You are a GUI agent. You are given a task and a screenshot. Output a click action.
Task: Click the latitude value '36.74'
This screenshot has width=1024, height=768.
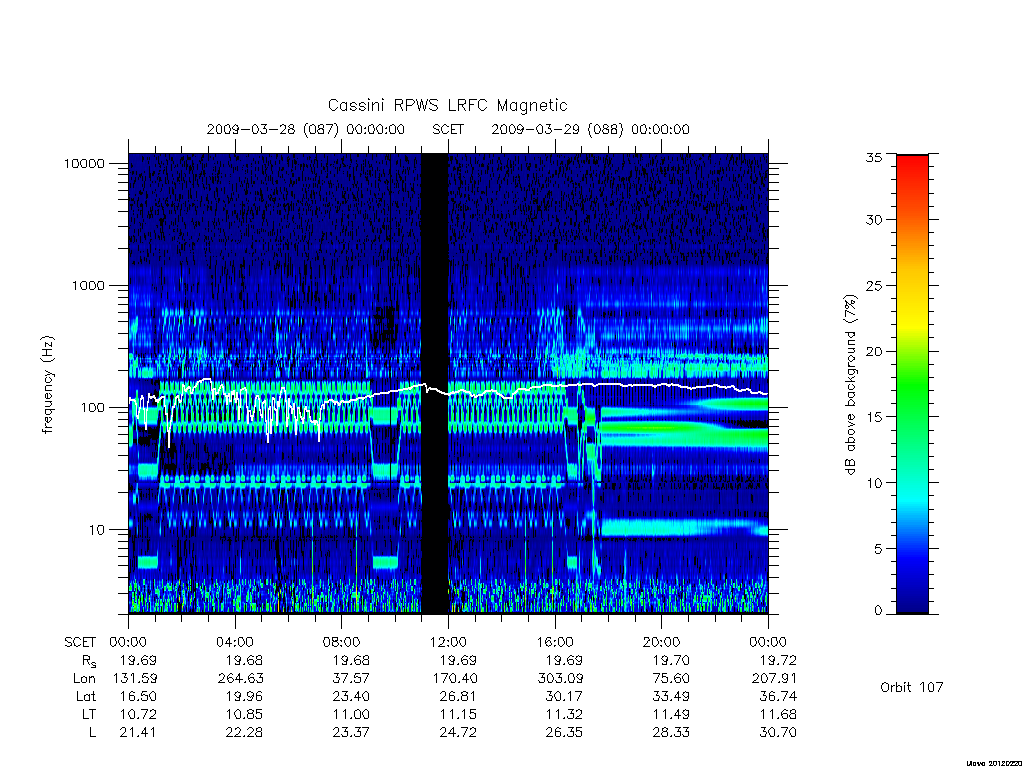pyautogui.click(x=778, y=696)
